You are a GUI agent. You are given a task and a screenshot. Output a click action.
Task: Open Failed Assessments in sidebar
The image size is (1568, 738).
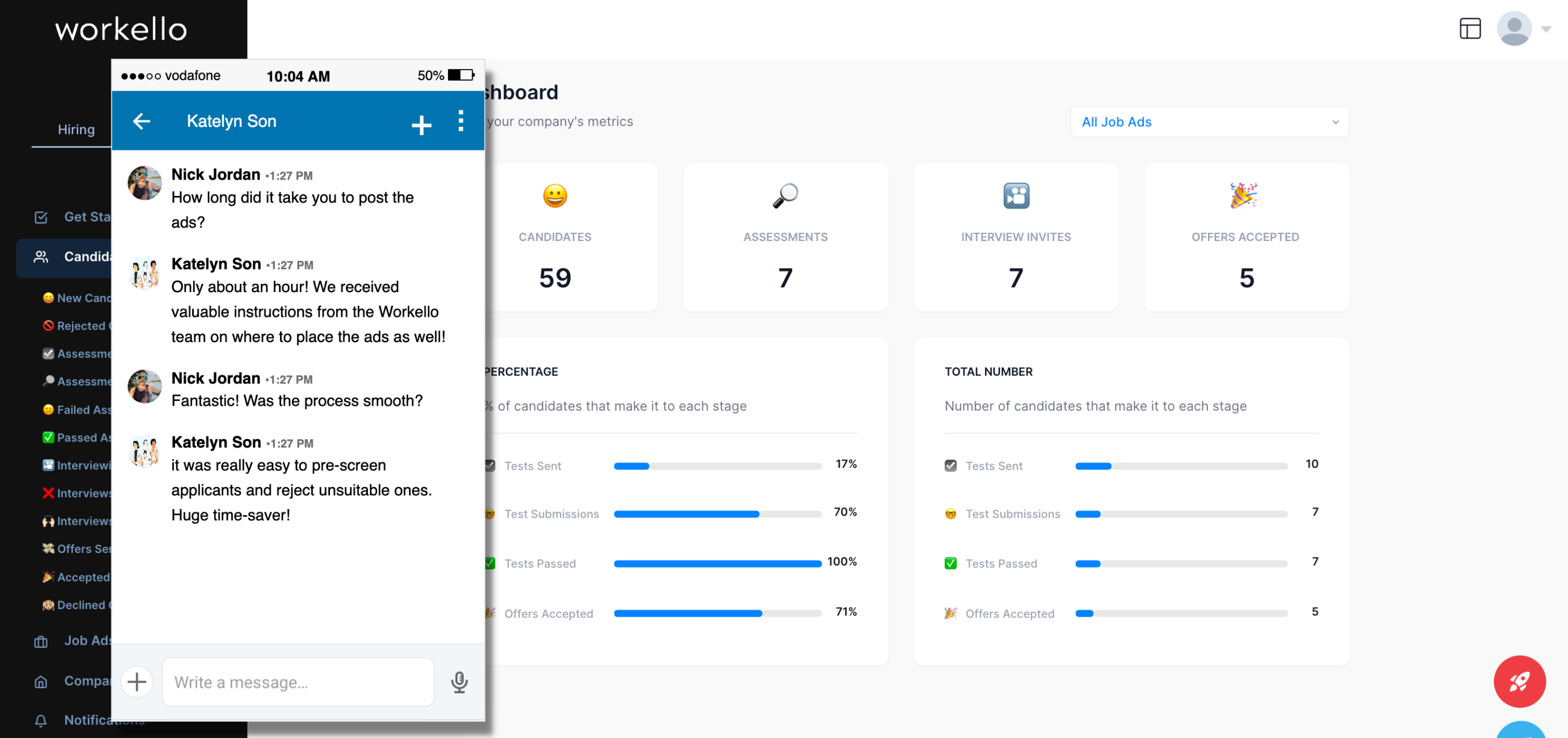click(x=77, y=410)
